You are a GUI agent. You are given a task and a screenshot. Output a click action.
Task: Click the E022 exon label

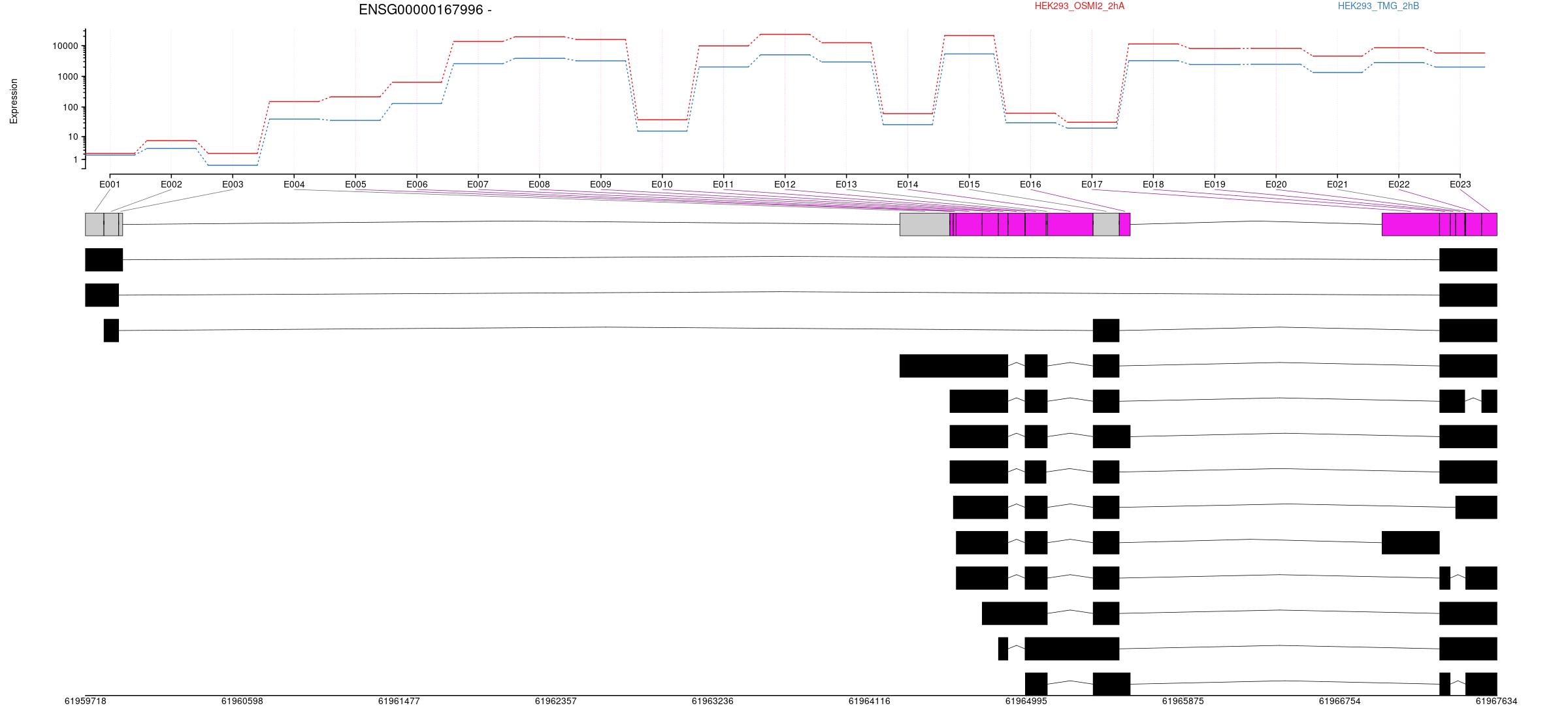[x=1399, y=184]
